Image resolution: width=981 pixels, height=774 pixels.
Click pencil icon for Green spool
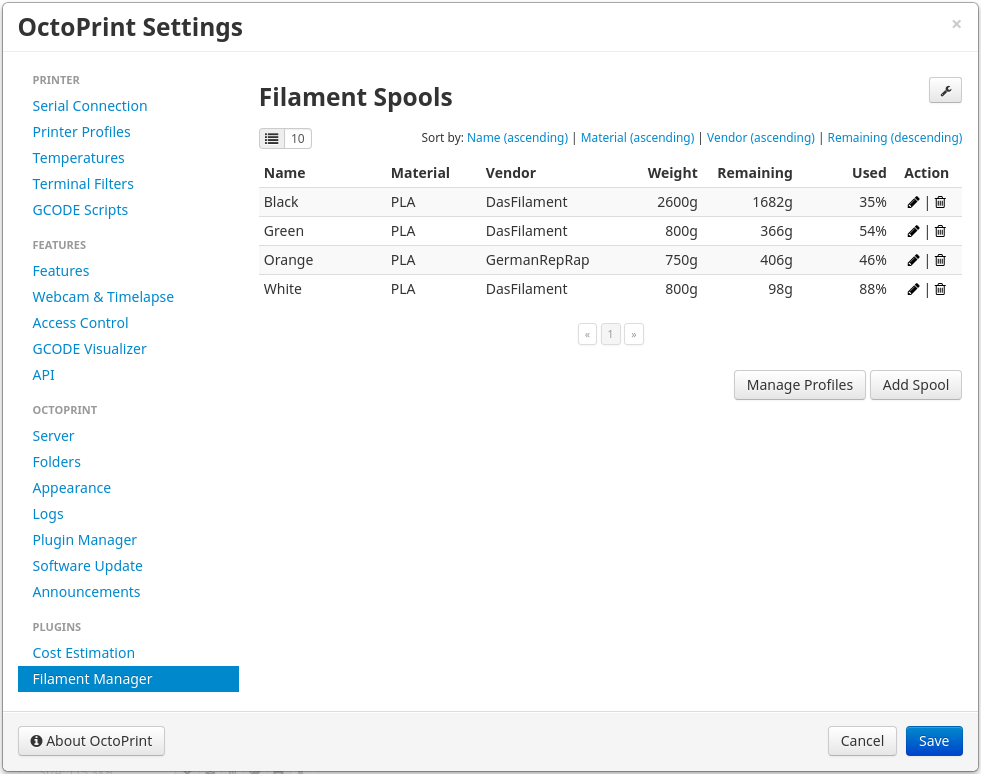pos(913,231)
